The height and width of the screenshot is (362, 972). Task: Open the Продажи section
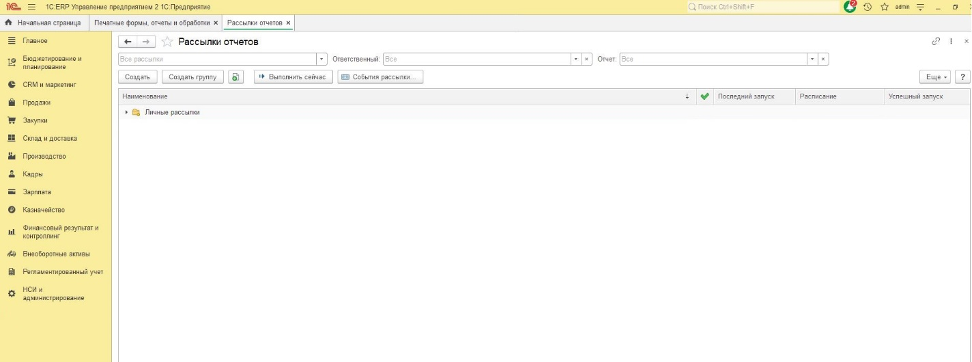point(37,102)
